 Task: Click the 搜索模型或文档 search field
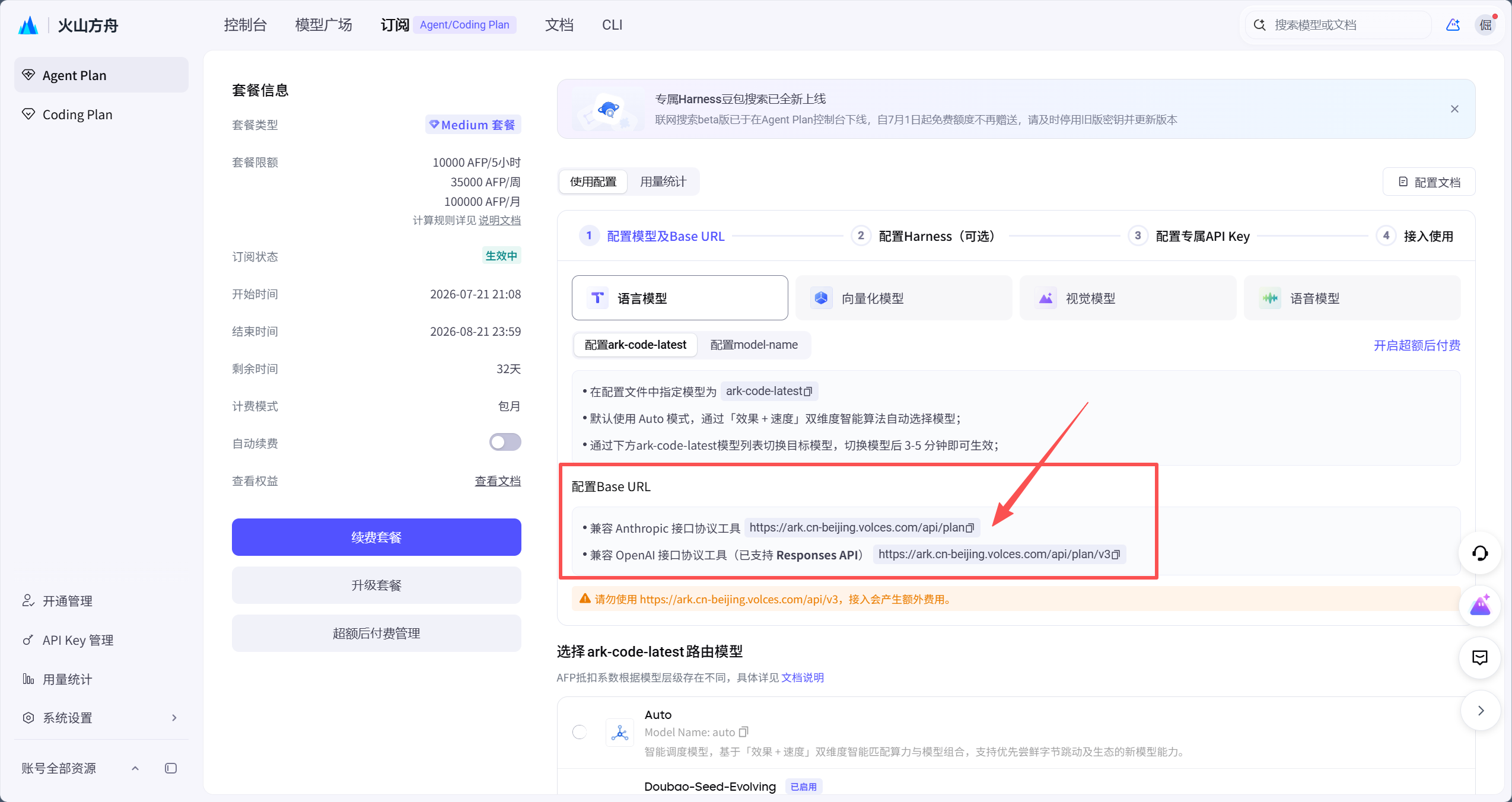(x=1338, y=25)
